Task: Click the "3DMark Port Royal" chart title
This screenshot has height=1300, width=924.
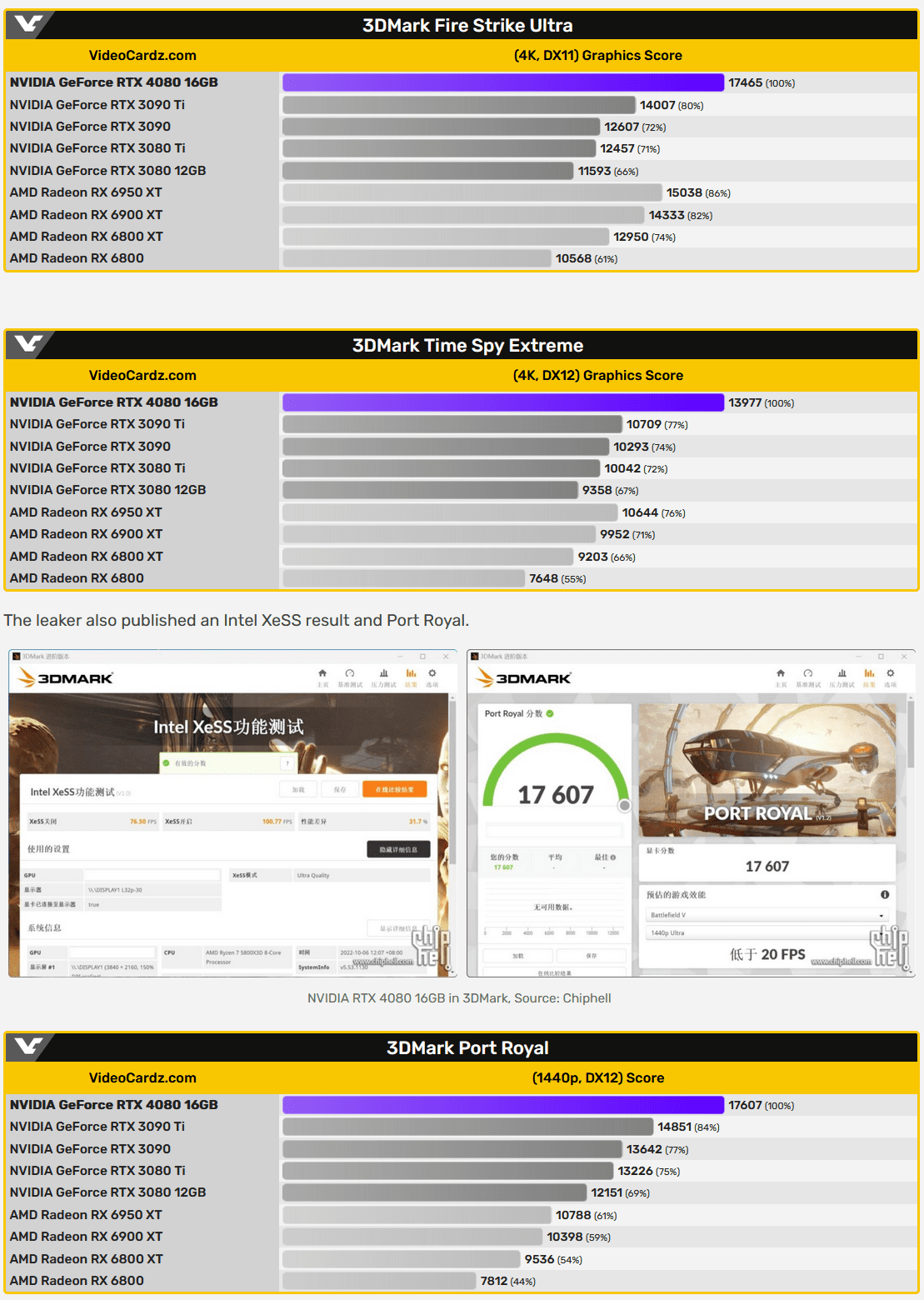Action: tap(467, 1047)
